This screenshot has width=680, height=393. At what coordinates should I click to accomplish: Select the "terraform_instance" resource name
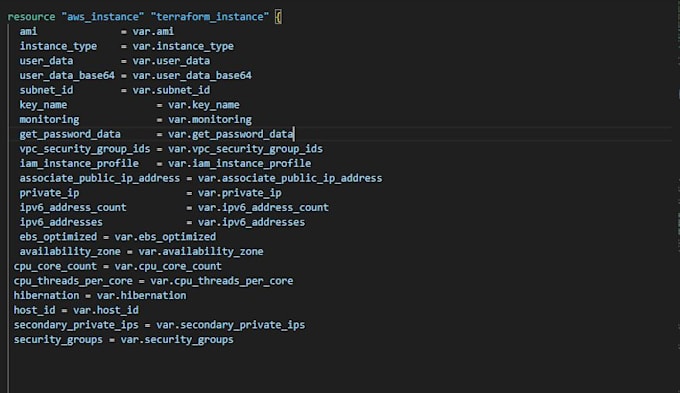point(210,17)
